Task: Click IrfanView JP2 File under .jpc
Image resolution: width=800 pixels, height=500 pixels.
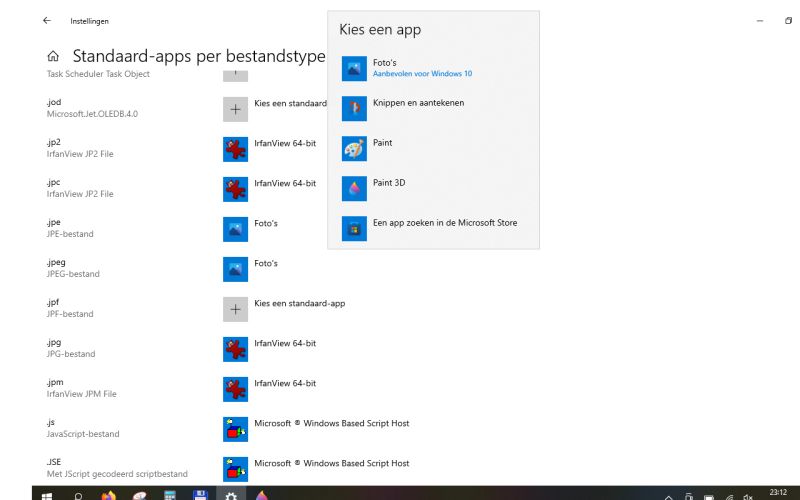Action: pyautogui.click(x=80, y=194)
